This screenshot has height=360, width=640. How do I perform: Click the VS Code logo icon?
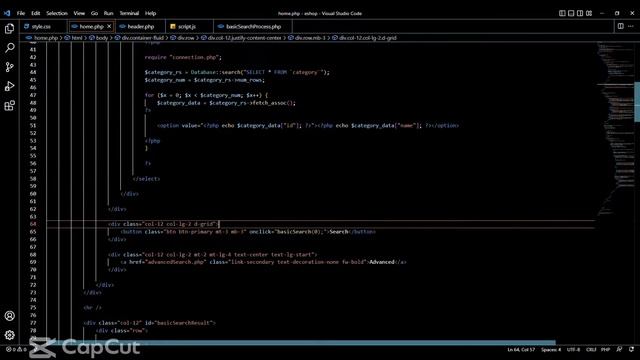coord(7,13)
